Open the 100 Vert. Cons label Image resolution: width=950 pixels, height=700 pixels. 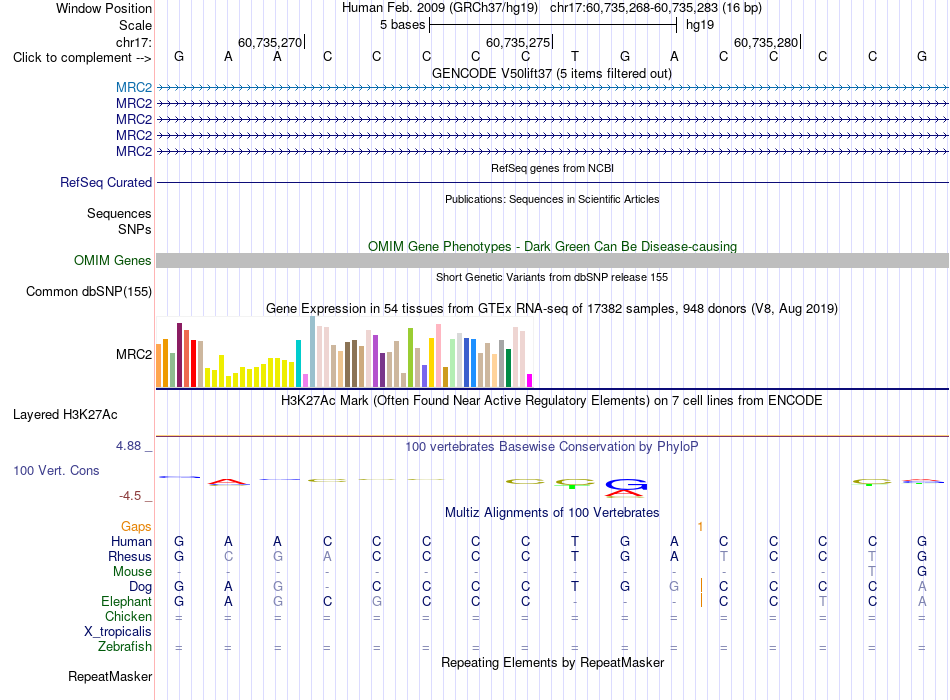56,470
